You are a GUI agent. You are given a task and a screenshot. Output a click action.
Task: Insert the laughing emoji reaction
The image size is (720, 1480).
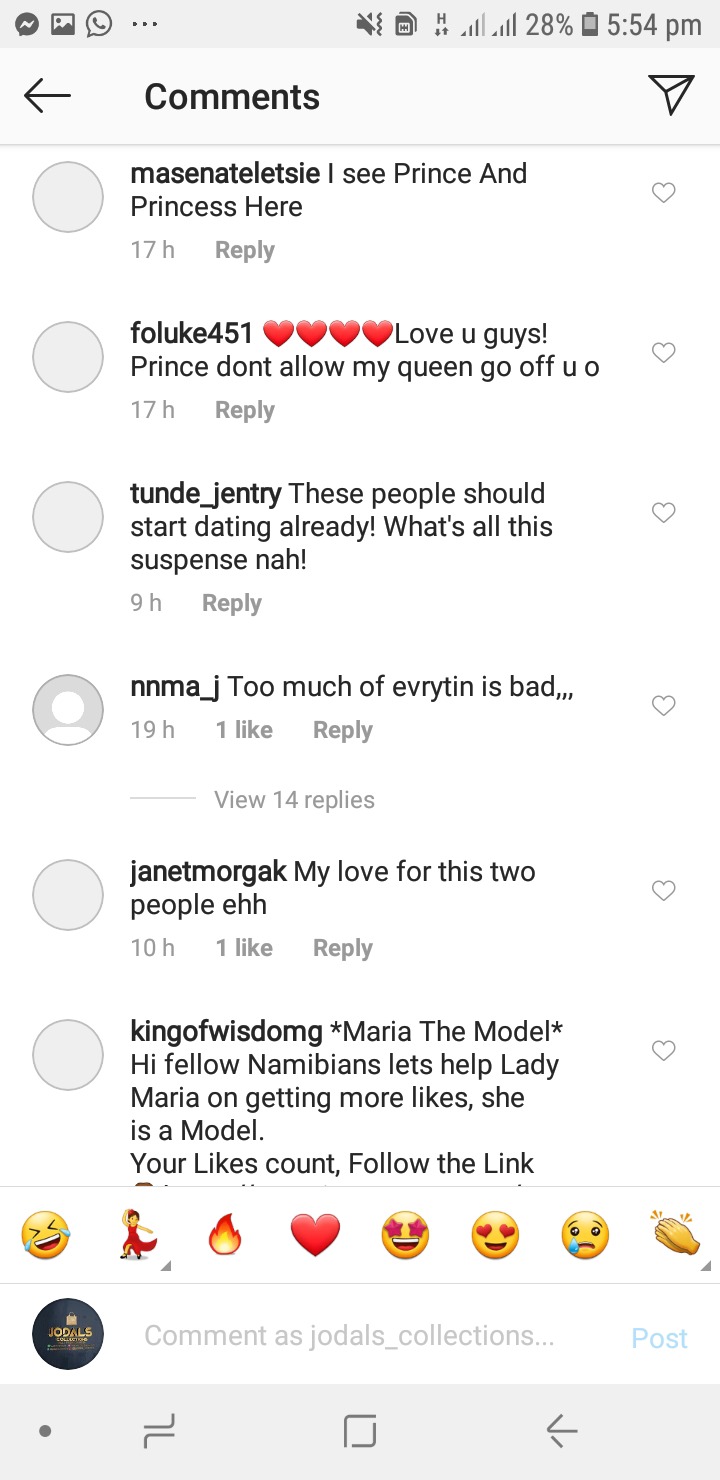45,1236
